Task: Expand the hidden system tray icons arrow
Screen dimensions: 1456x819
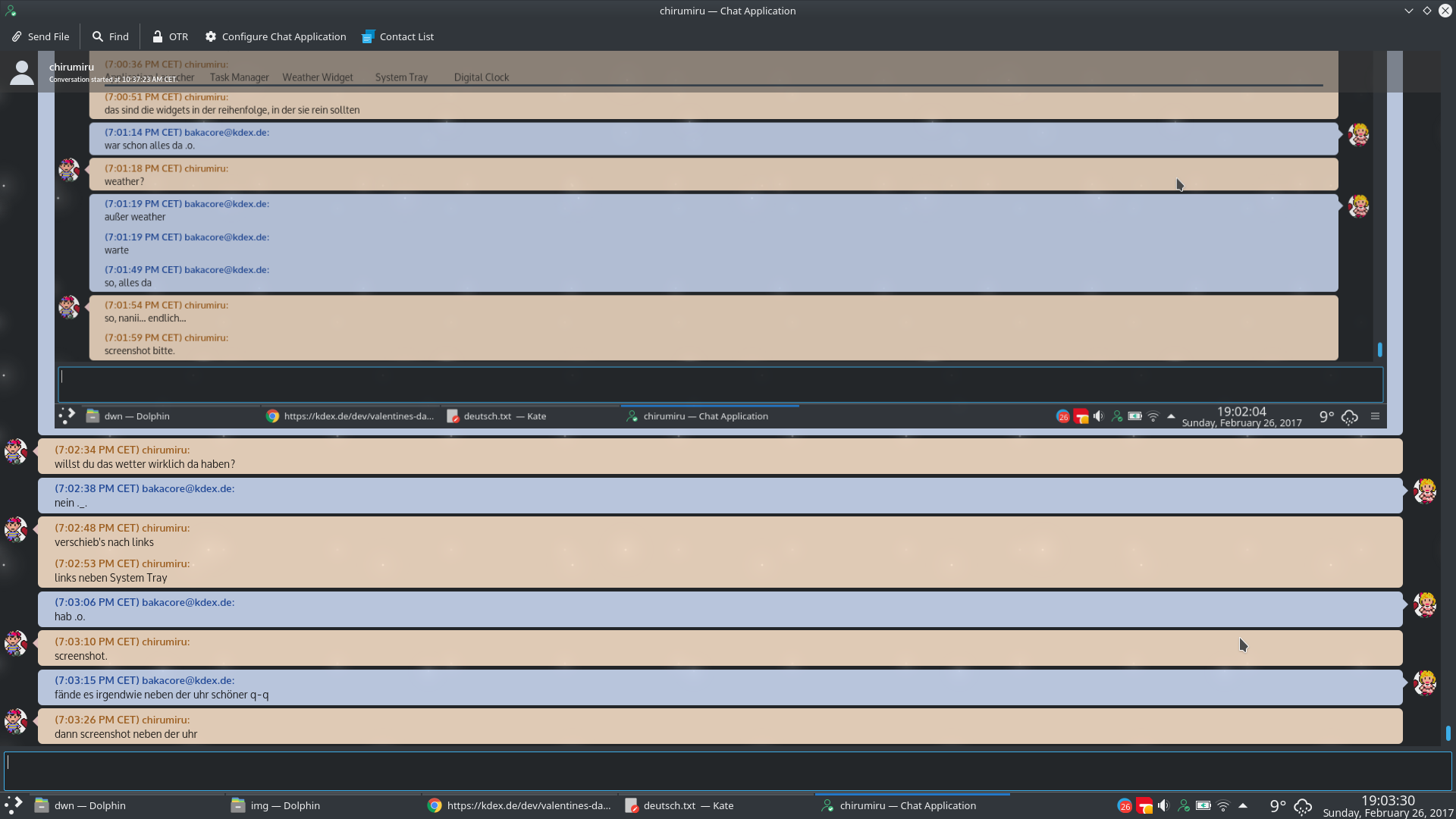Action: click(1243, 805)
